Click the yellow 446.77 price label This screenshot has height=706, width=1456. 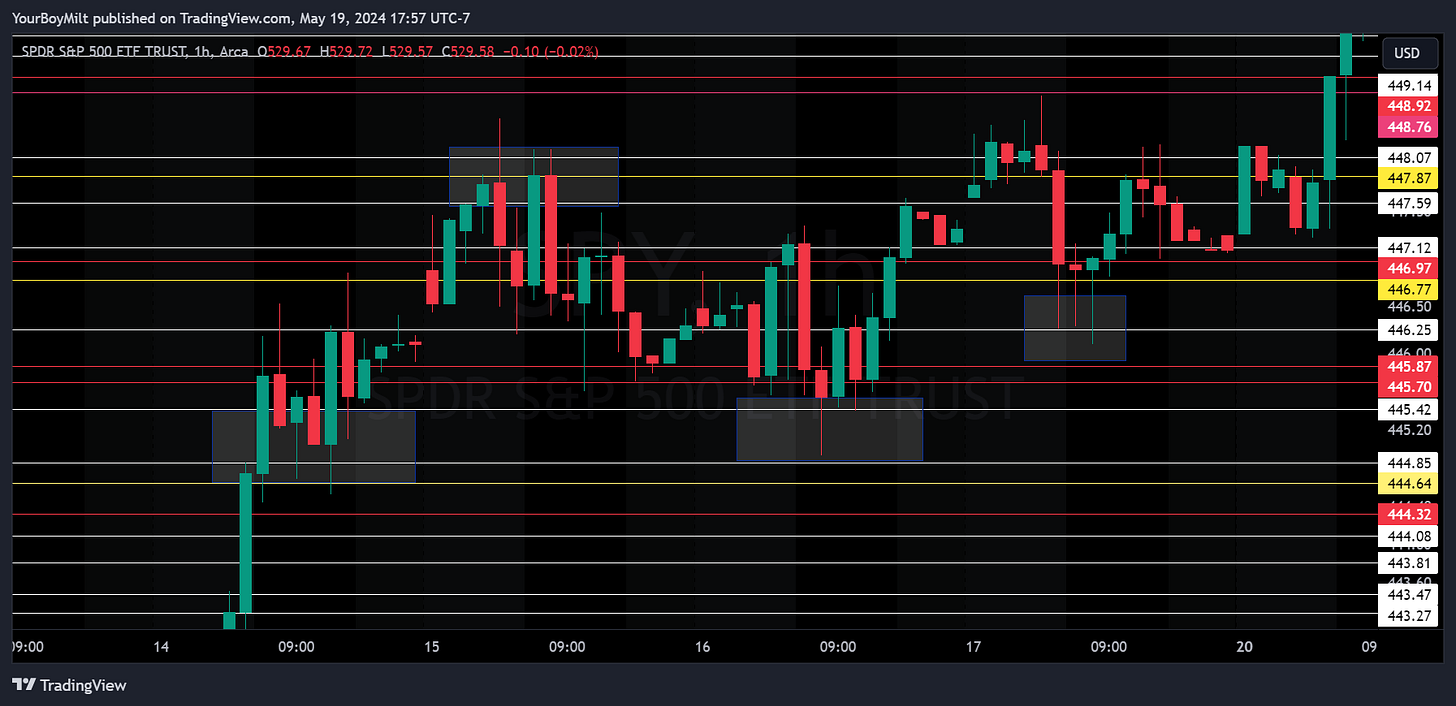click(1407, 289)
